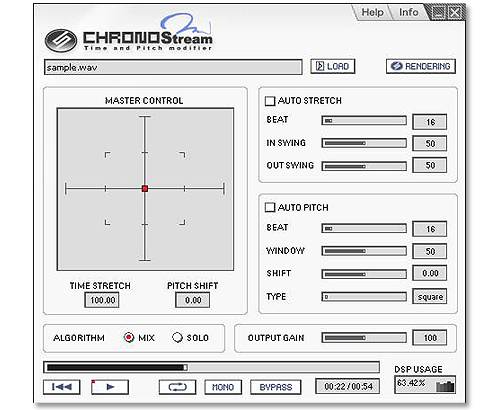Enable the AUTO STRETCH checkbox

coord(270,101)
